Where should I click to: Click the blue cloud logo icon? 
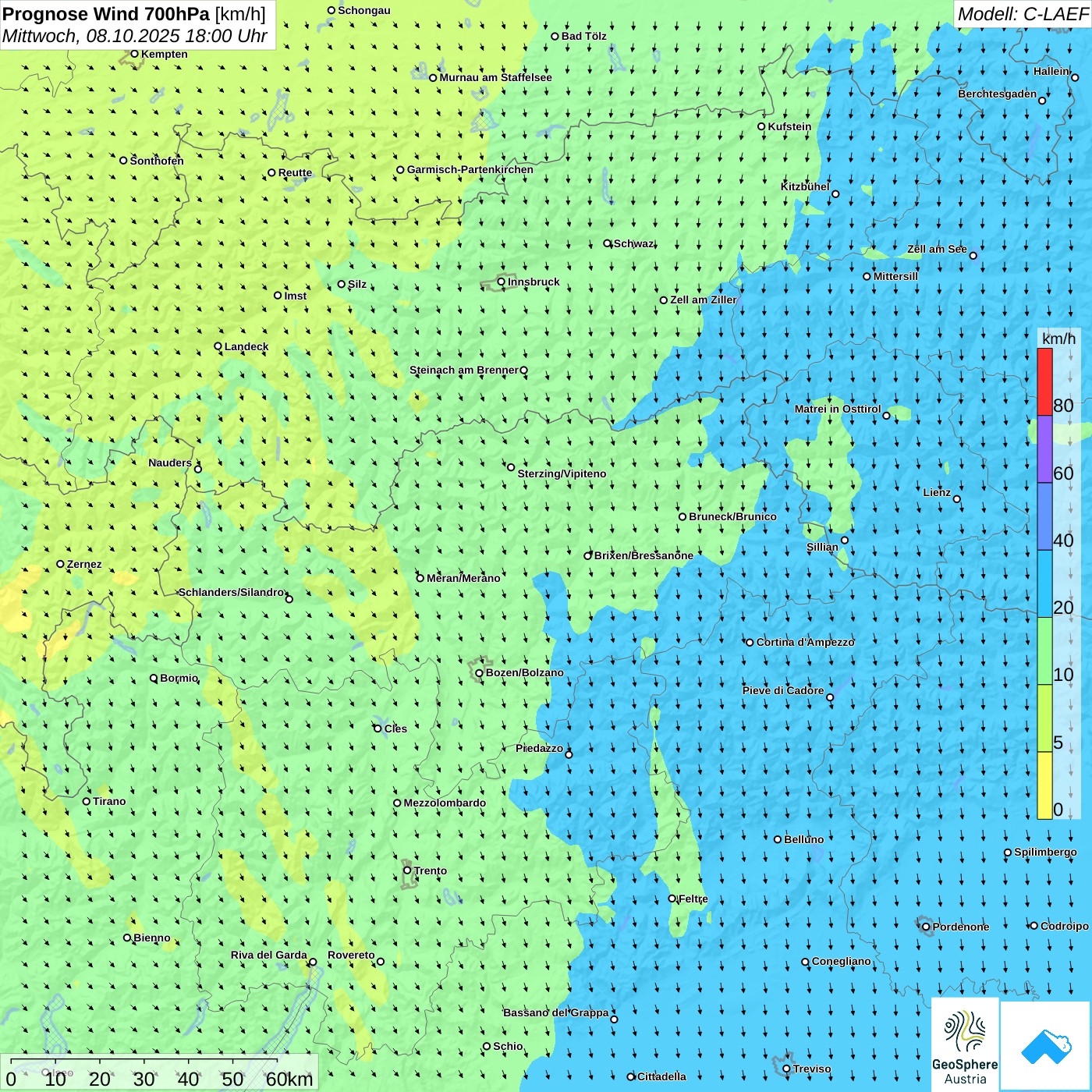1045,1046
